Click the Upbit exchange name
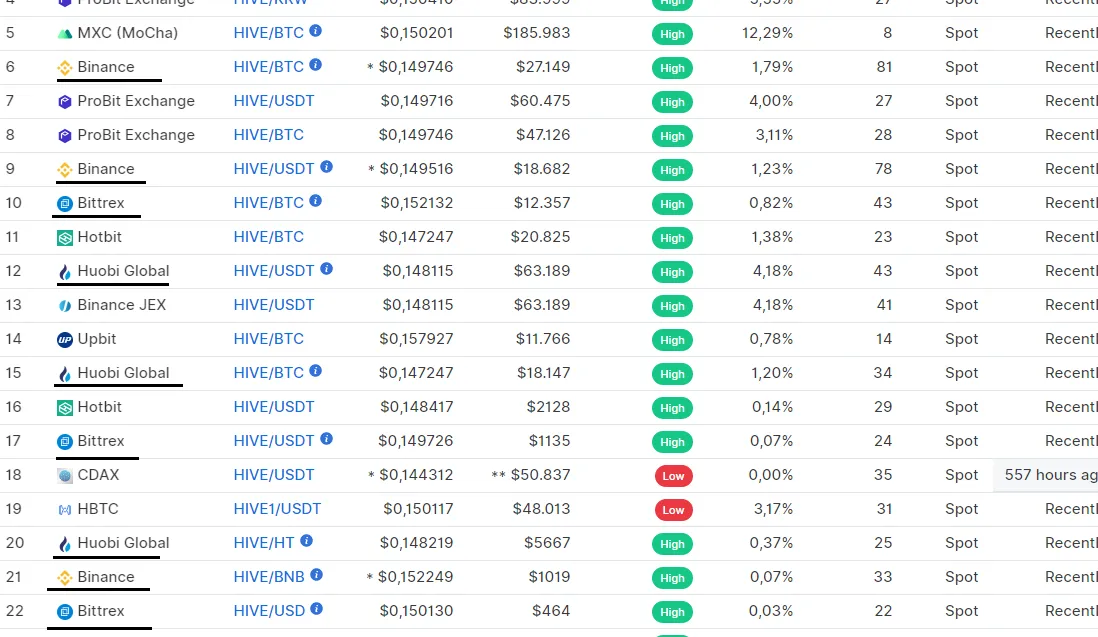The width and height of the screenshot is (1098, 637). 97,339
